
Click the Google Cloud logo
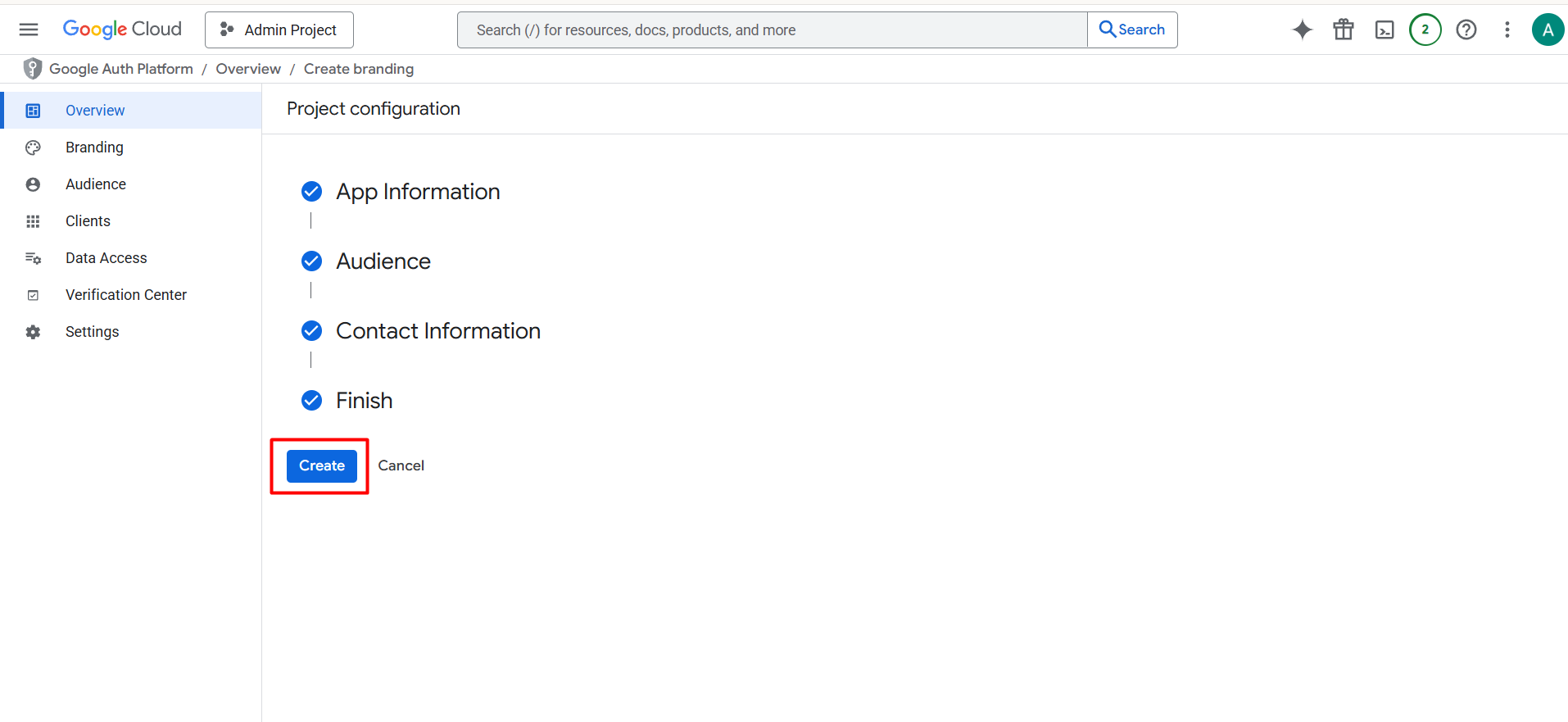122,30
